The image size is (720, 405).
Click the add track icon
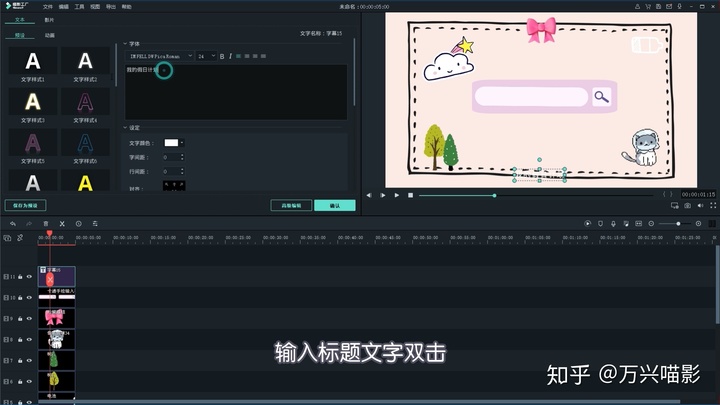pyautogui.click(x=7, y=238)
